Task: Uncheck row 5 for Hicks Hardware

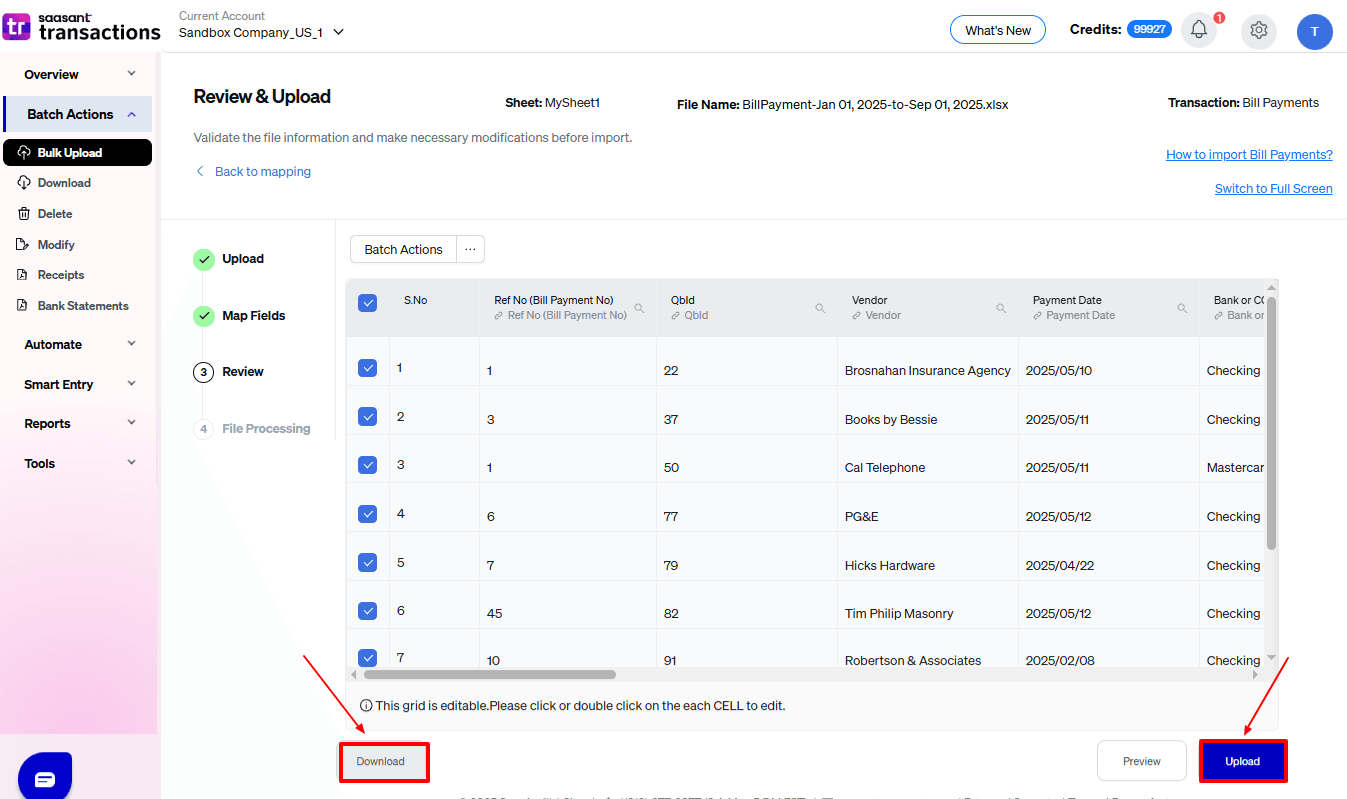Action: point(367,561)
